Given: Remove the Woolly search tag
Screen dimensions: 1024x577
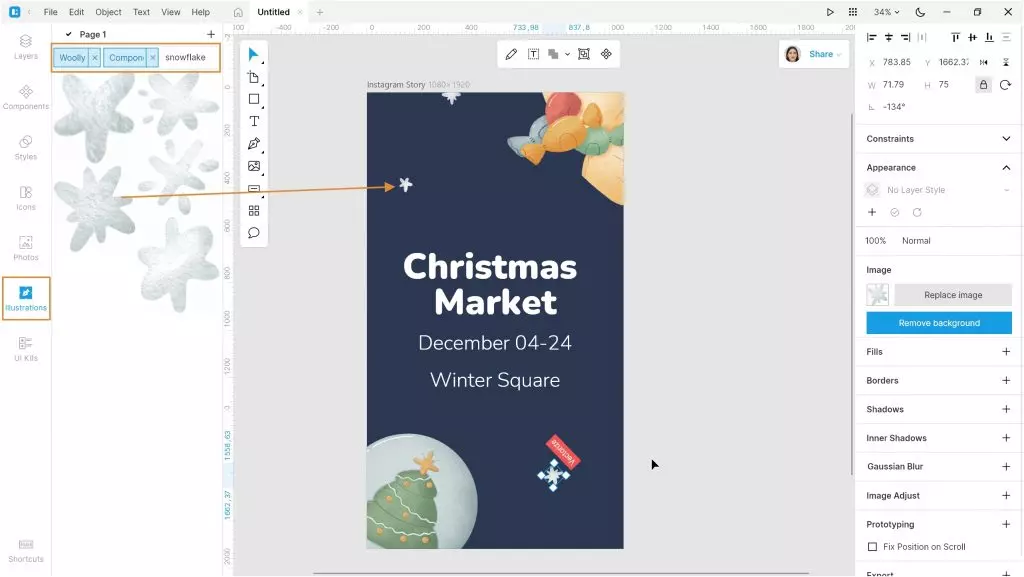Looking at the screenshot, I should coord(95,57).
